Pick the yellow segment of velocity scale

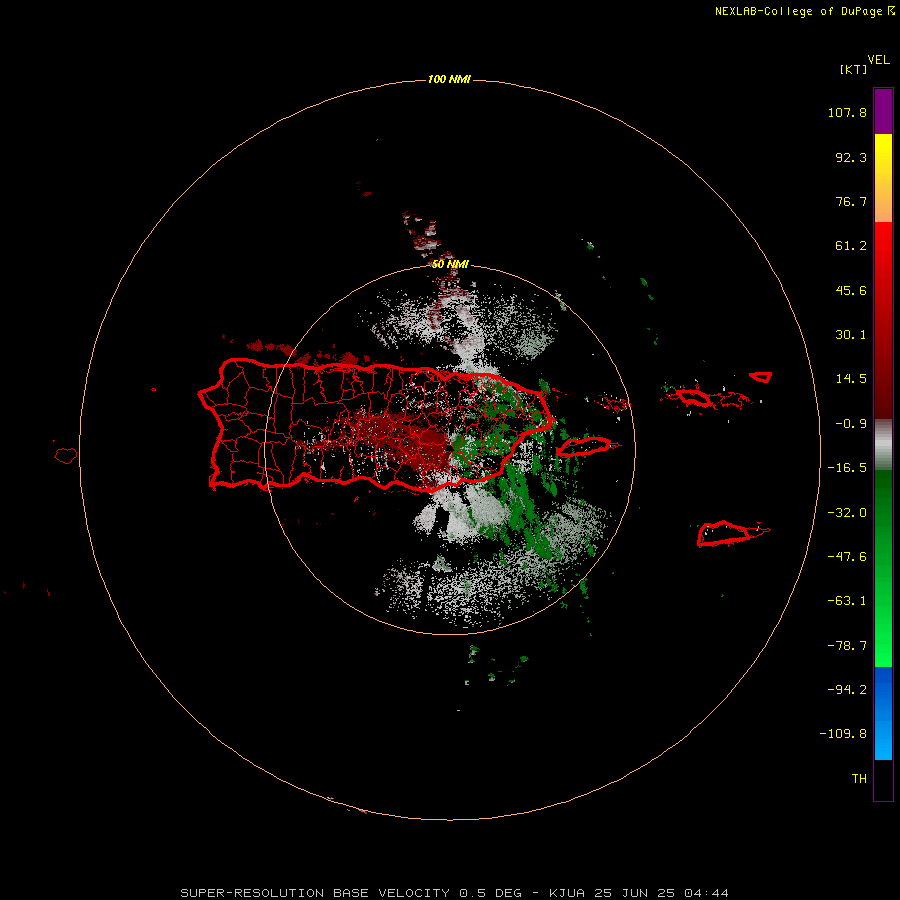(883, 178)
